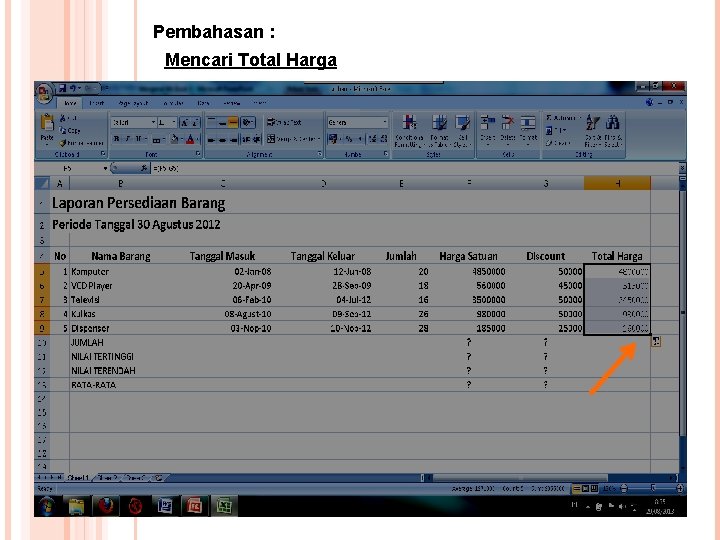Click the Cut scissors icon
Screen dimensions: 720x540
coord(63,118)
